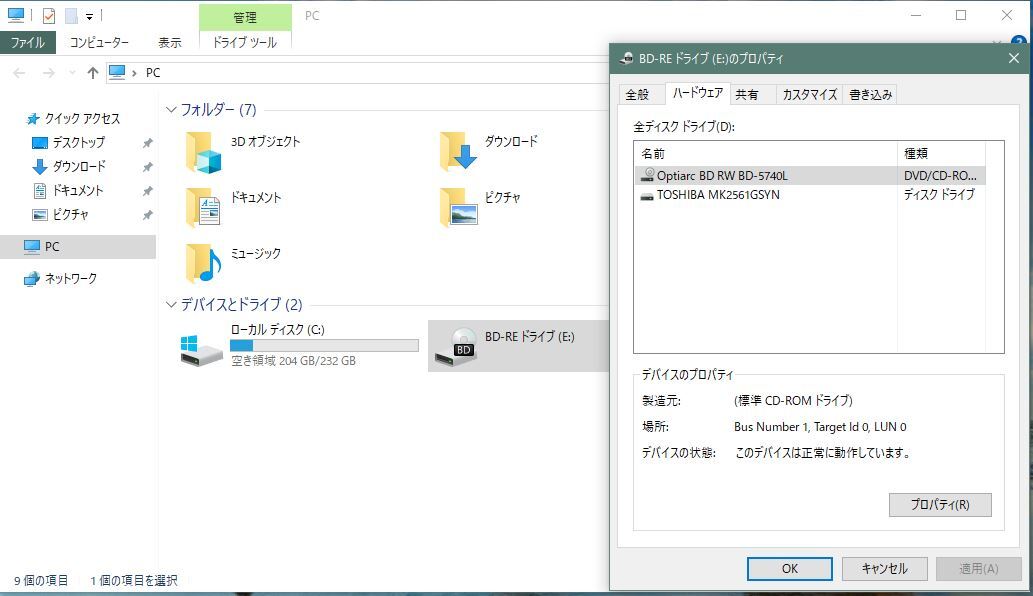Screen dimensions: 1033x596
Task: Close the BD-RE ドライブ properties dialog
Action: coord(1013,59)
